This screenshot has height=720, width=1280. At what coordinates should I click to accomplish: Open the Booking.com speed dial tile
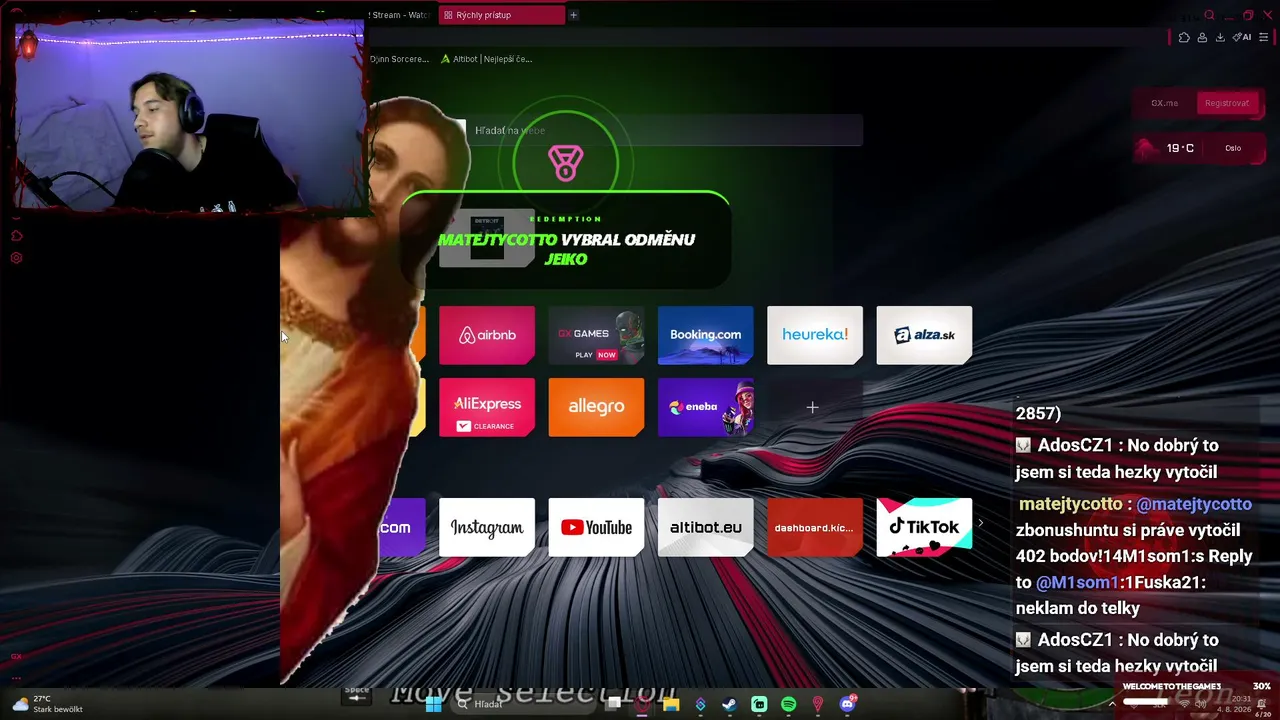click(705, 335)
